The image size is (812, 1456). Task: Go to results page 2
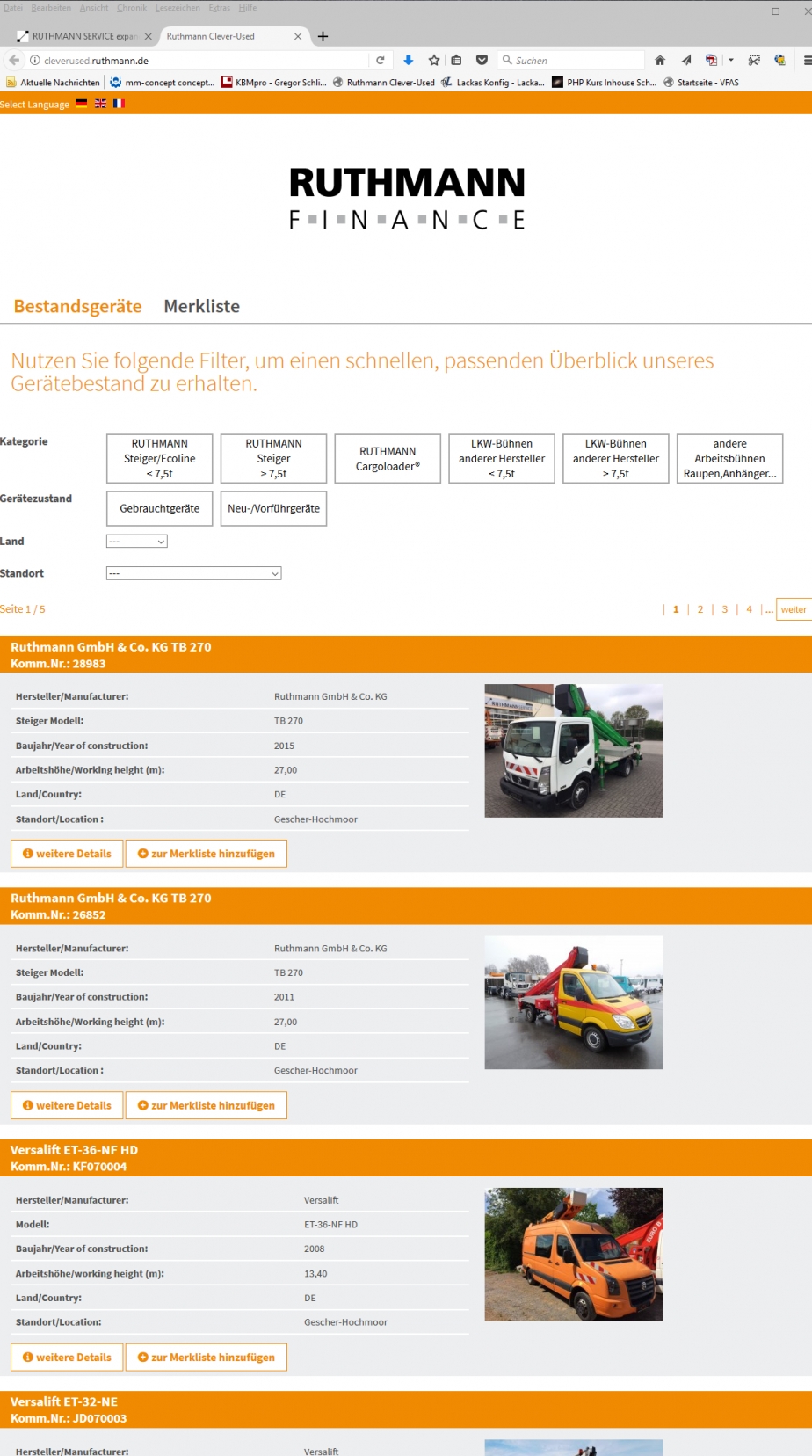[x=700, y=609]
